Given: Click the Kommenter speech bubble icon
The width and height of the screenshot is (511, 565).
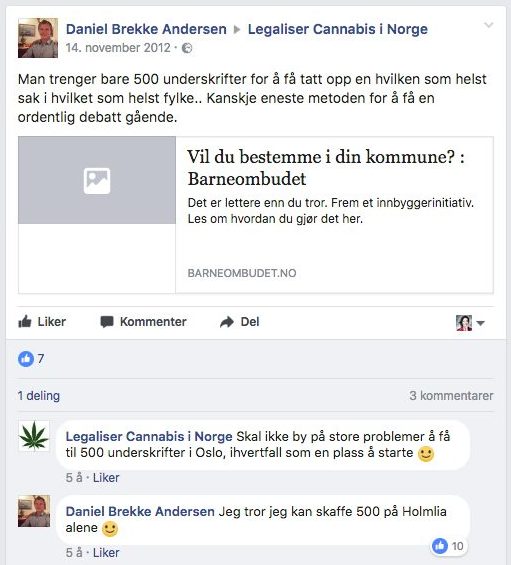Looking at the screenshot, I should coord(107,322).
